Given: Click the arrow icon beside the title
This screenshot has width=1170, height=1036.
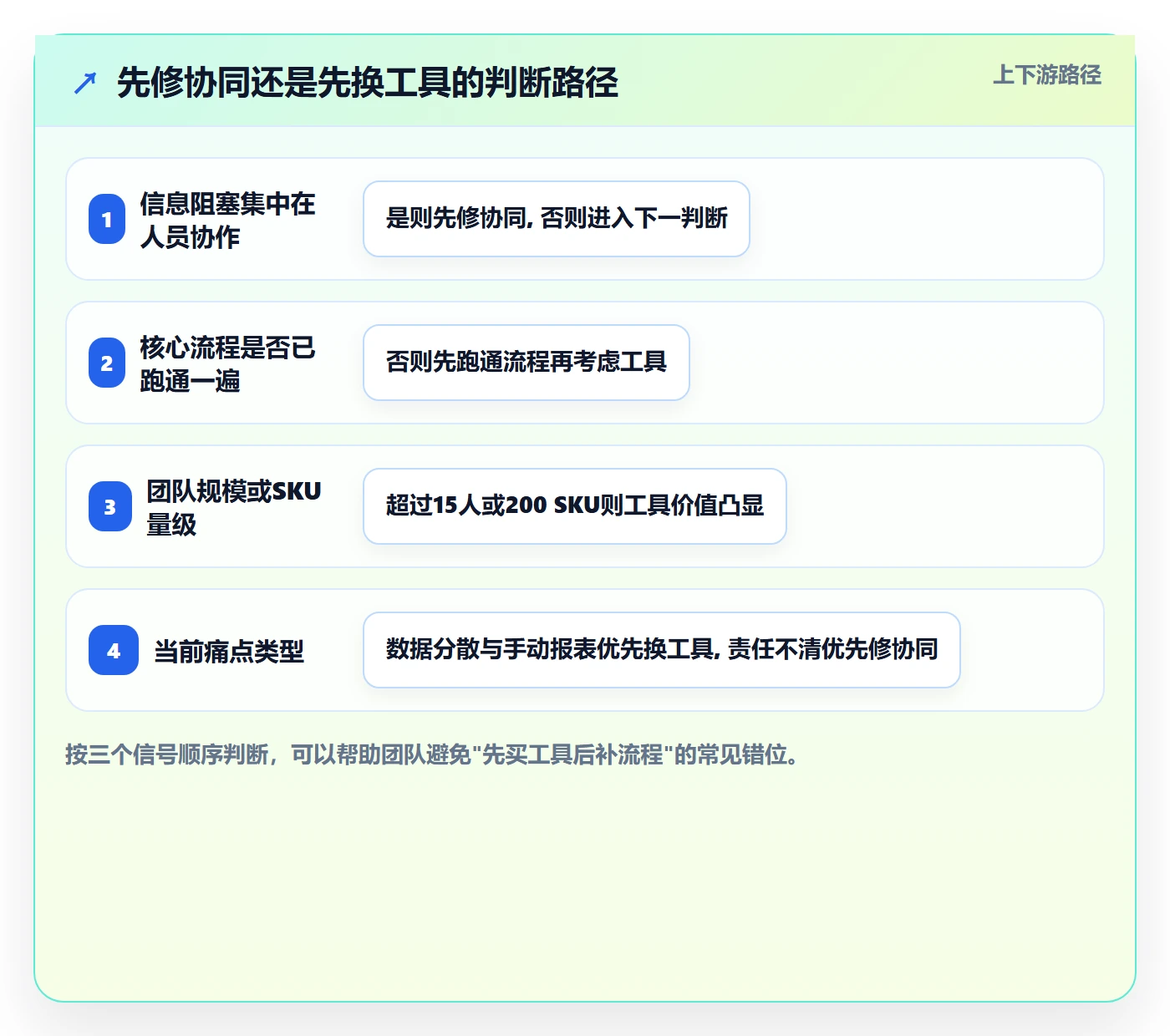Looking at the screenshot, I should tap(85, 83).
